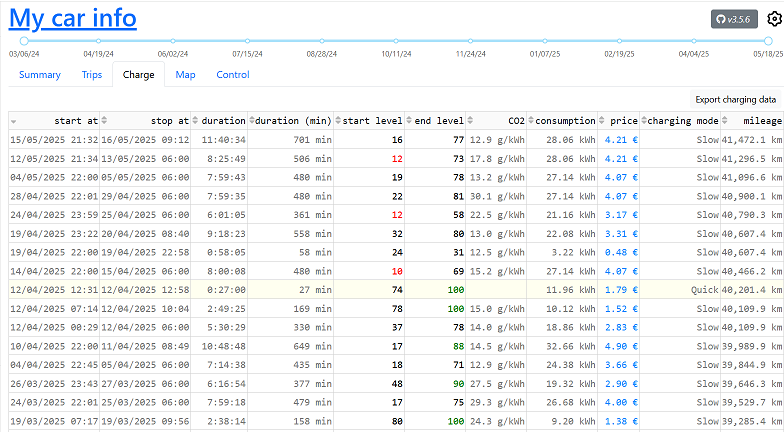Image resolution: width=784 pixels, height=432 pixels.
Task: Click the 32.66 kWh consumption cell
Action: pyautogui.click(x=562, y=346)
